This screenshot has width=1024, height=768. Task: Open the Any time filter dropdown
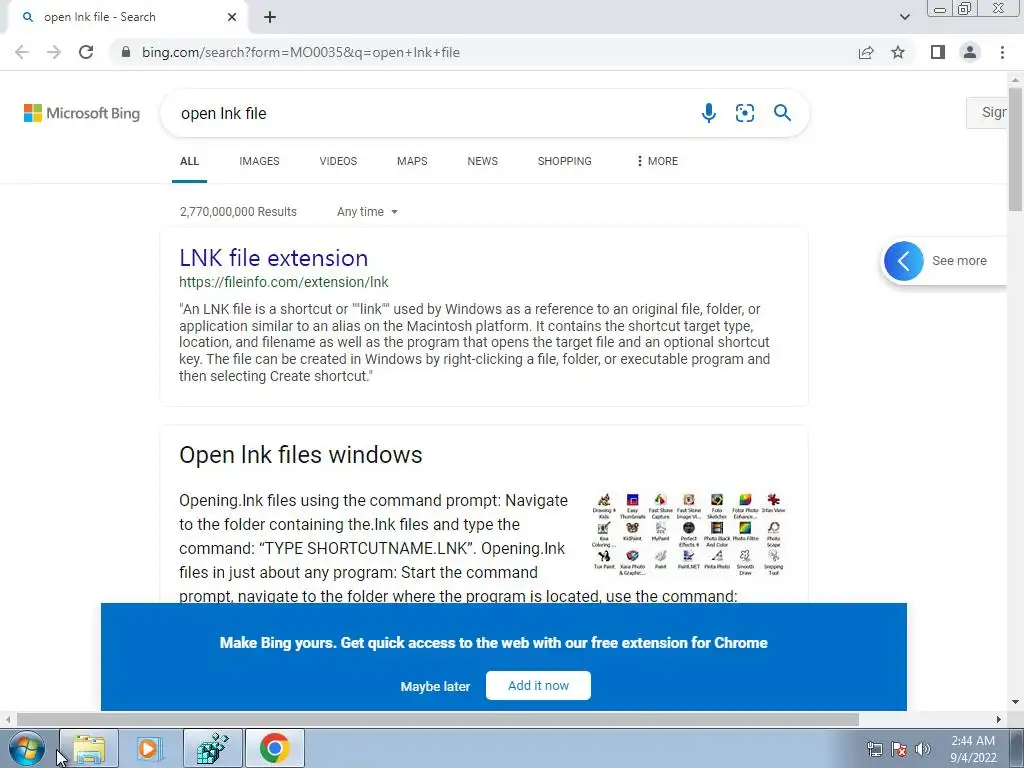367,212
